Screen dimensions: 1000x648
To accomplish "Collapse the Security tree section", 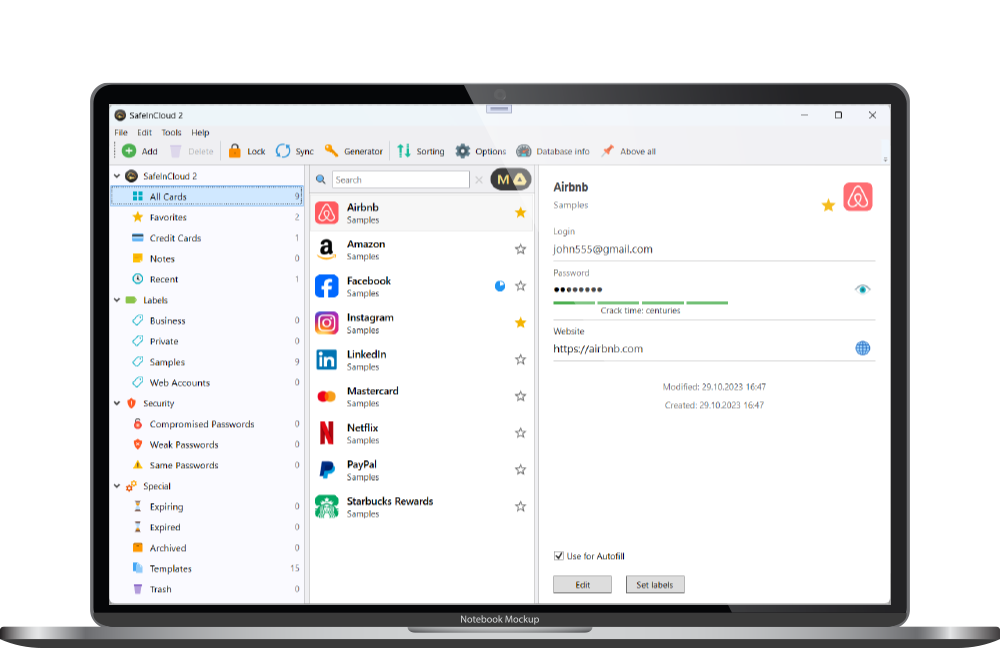I will coord(117,403).
